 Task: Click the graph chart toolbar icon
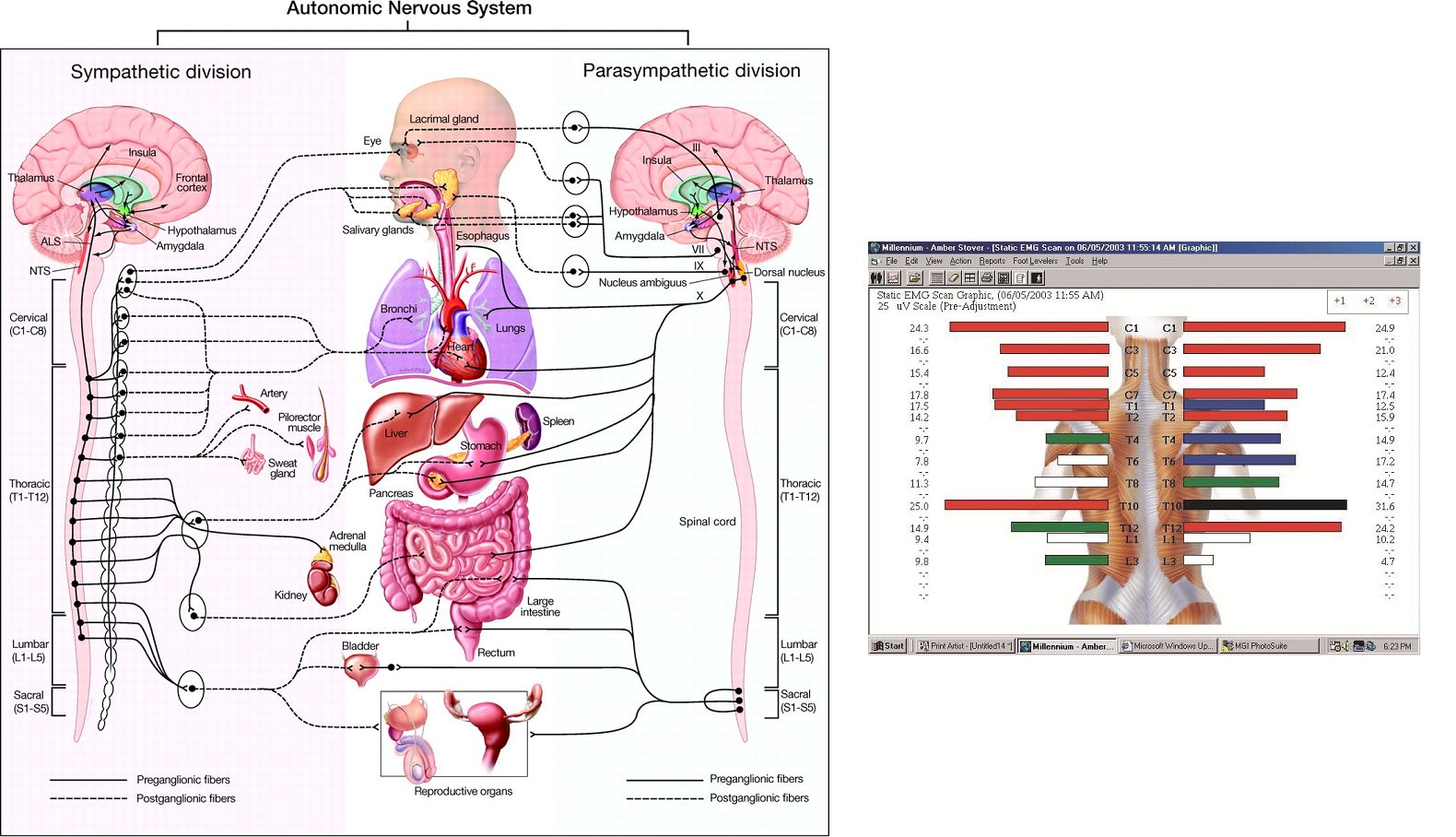pyautogui.click(x=893, y=277)
